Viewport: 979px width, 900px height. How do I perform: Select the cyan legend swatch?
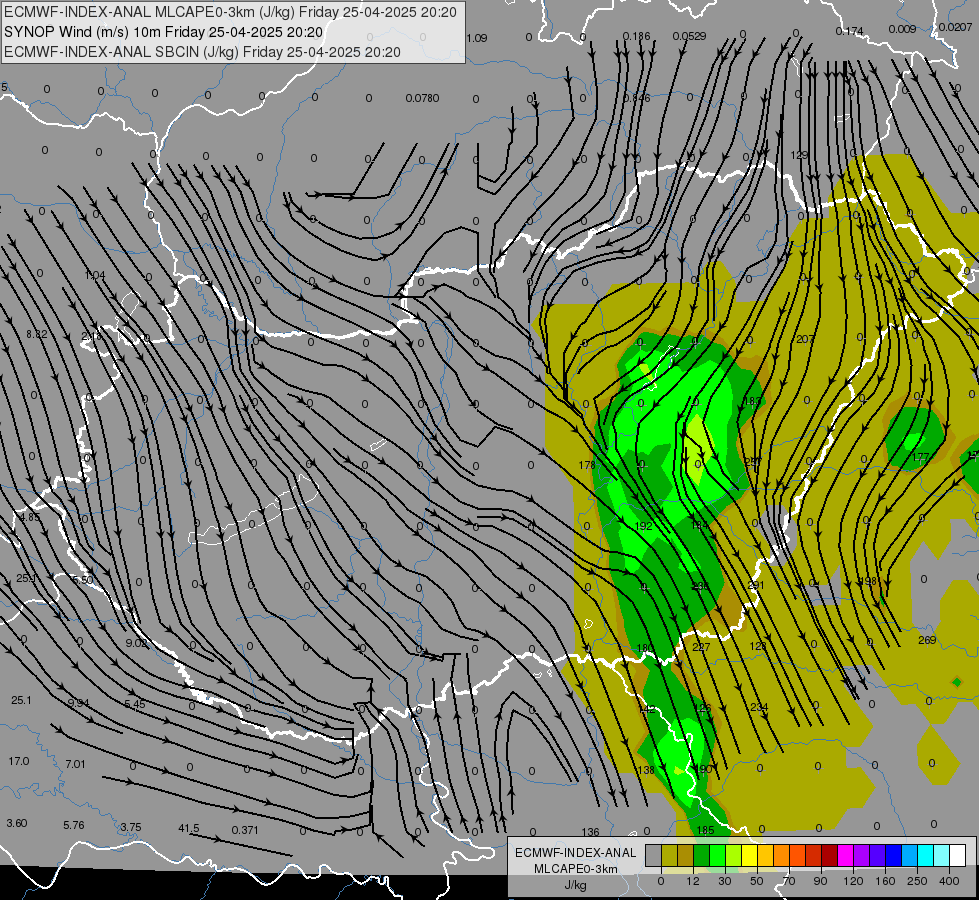[x=926, y=855]
